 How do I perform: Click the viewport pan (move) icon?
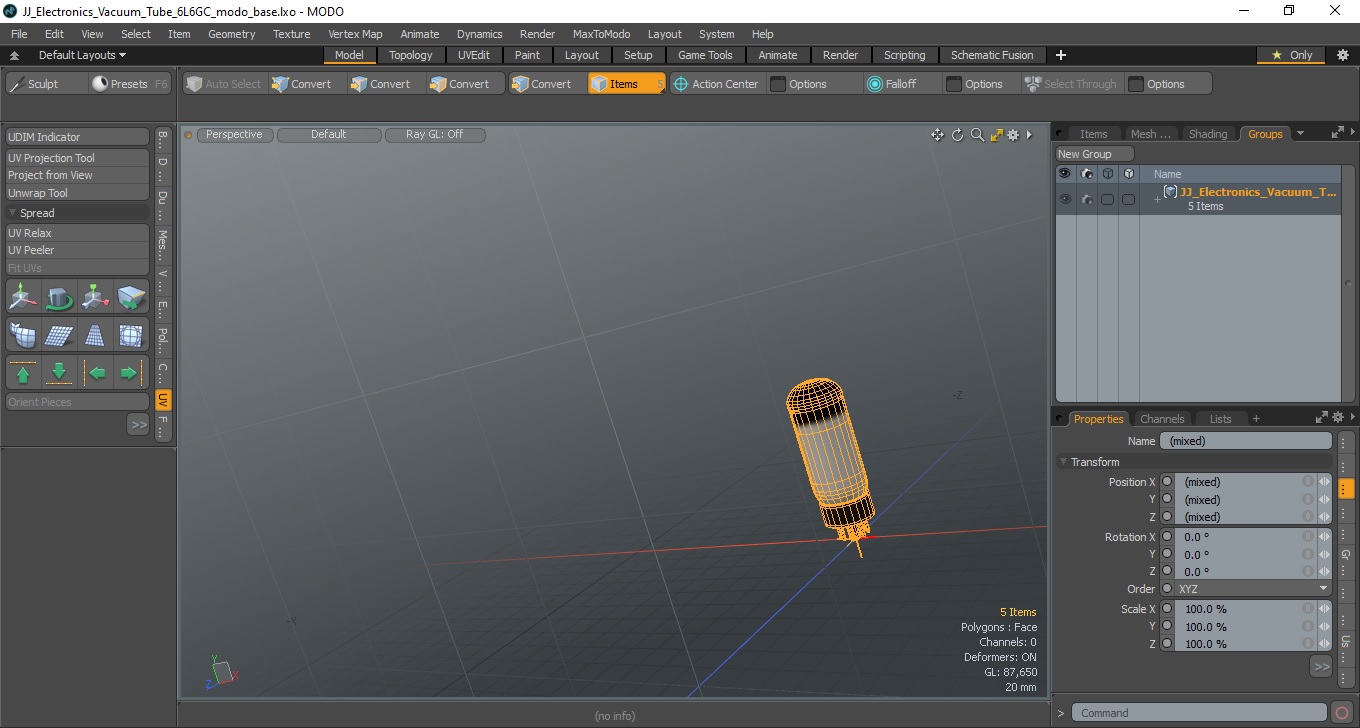click(937, 135)
